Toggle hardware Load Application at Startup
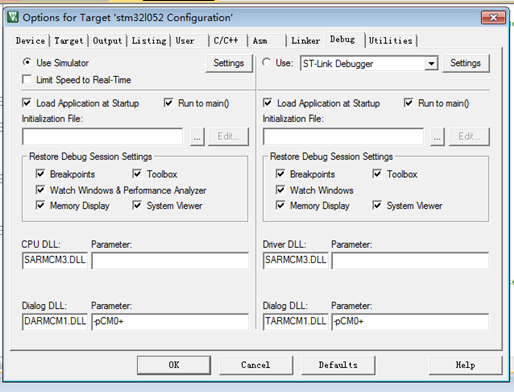514x392 pixels. [267, 103]
